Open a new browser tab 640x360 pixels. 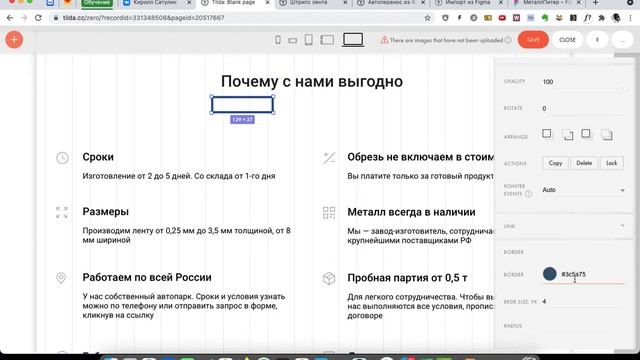coord(596,3)
